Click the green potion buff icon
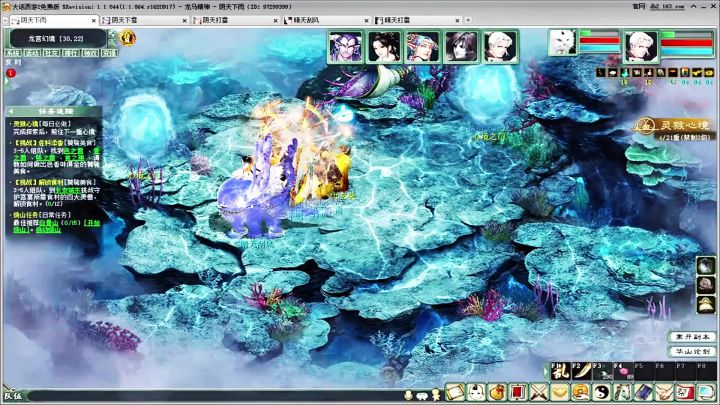Viewport: 720px width, 405px height. point(624,73)
